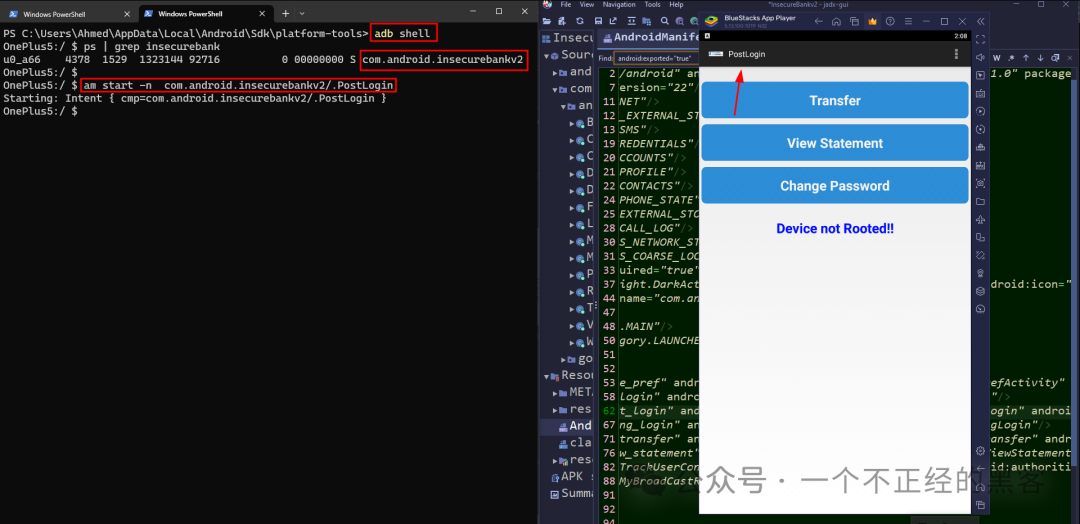This screenshot has height=524, width=1080.
Task: Open BlueStacks settings gear in sidebar
Action: point(981,451)
